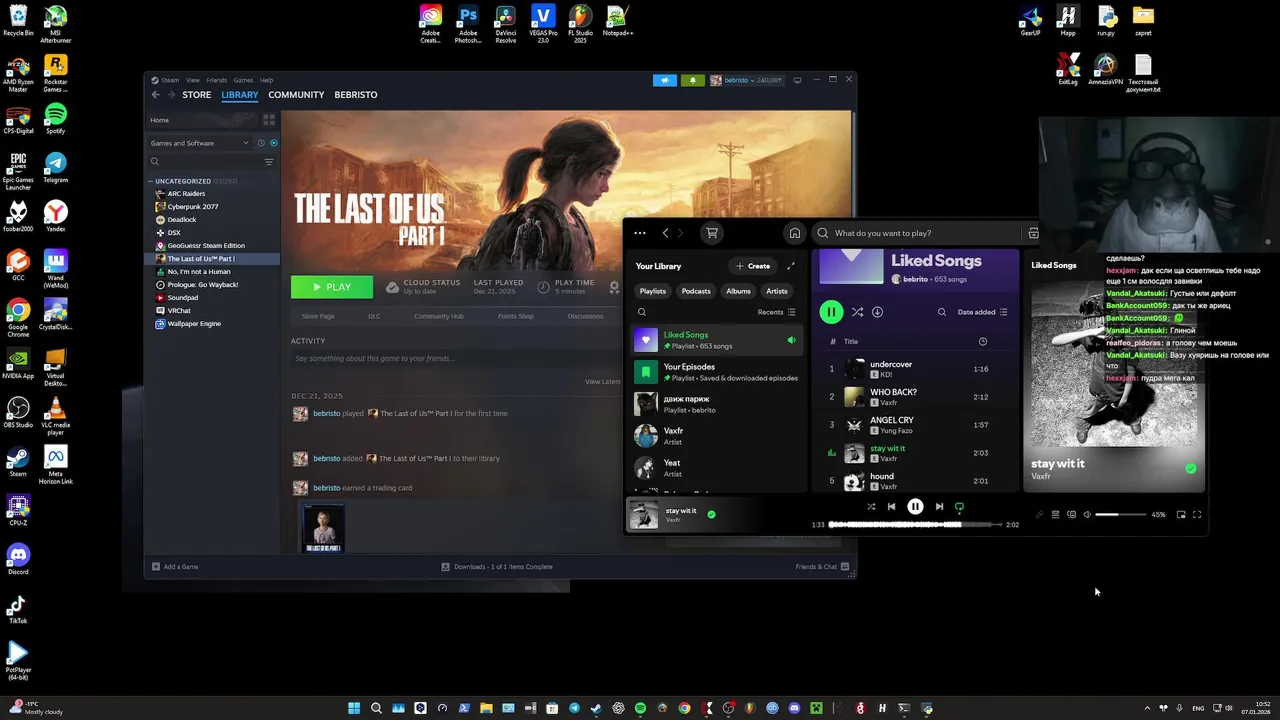Go to the previous track in Spotify

(891, 507)
